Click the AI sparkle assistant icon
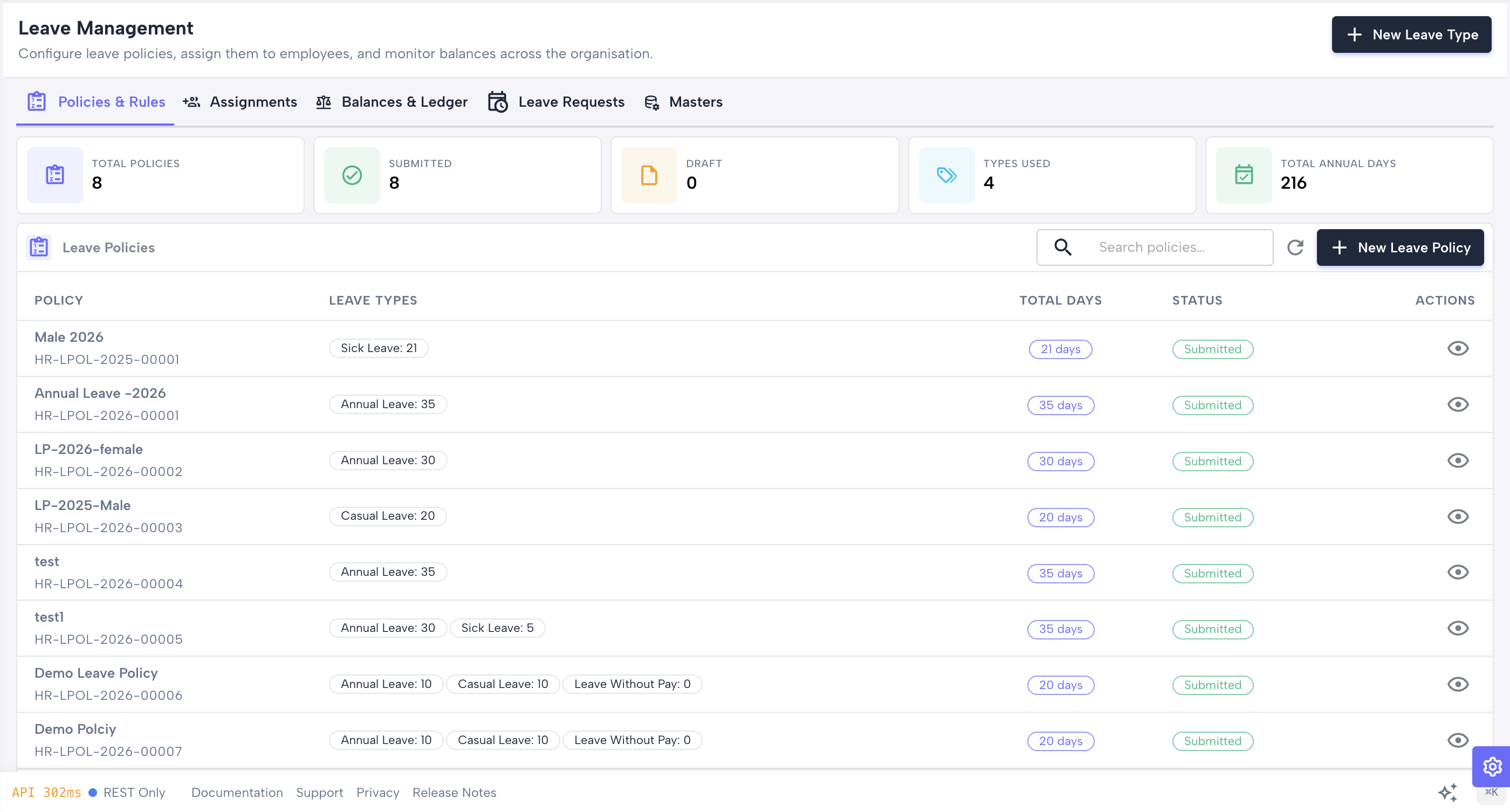This screenshot has height=812, width=1510. (1448, 793)
